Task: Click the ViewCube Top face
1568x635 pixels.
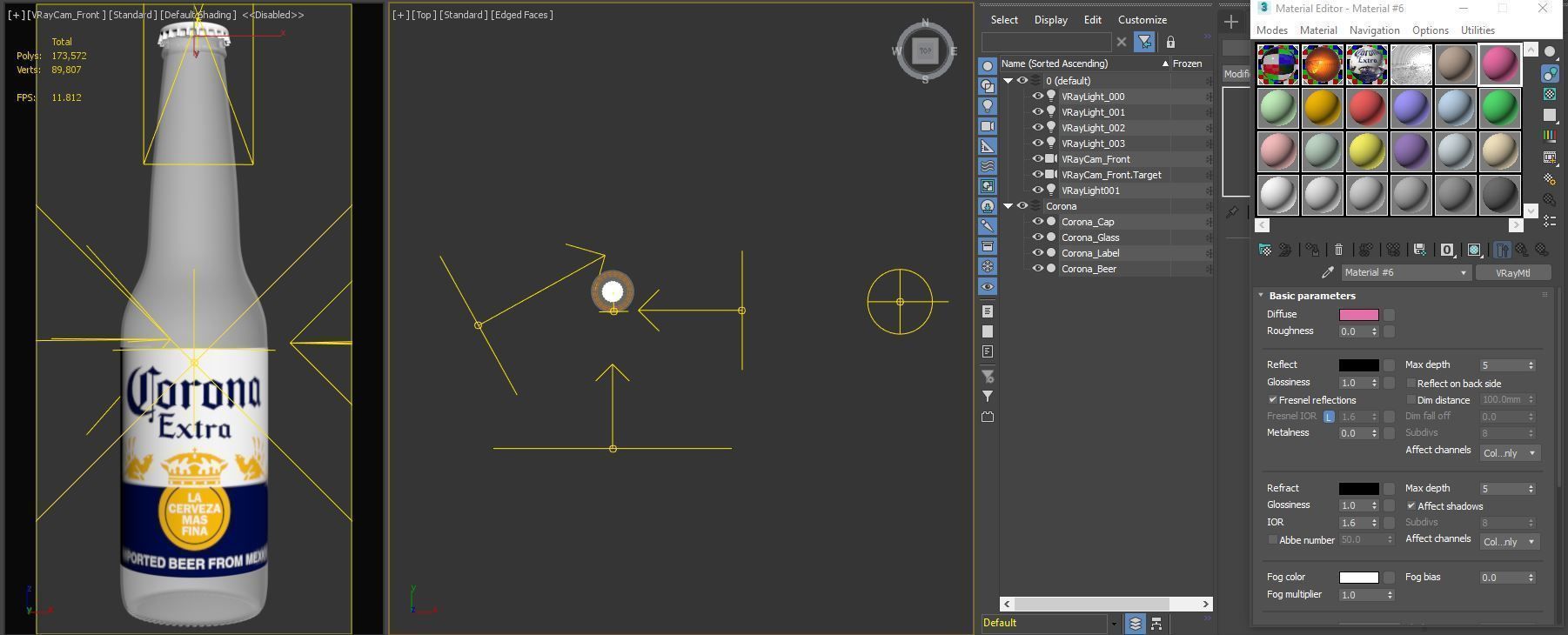Action: tap(925, 50)
